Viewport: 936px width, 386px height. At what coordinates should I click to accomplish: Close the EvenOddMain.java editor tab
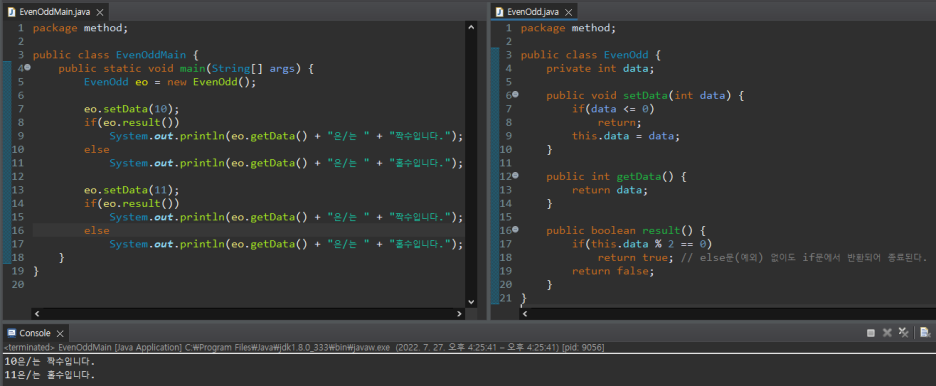coord(100,12)
